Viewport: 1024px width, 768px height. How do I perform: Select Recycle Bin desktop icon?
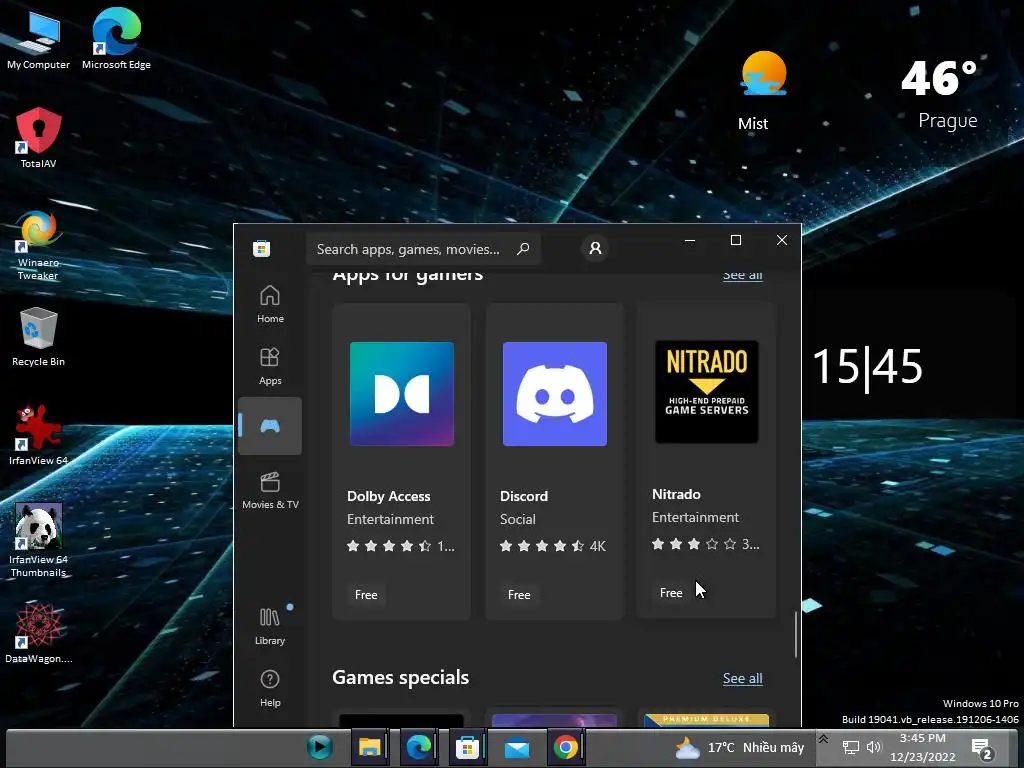(38, 337)
